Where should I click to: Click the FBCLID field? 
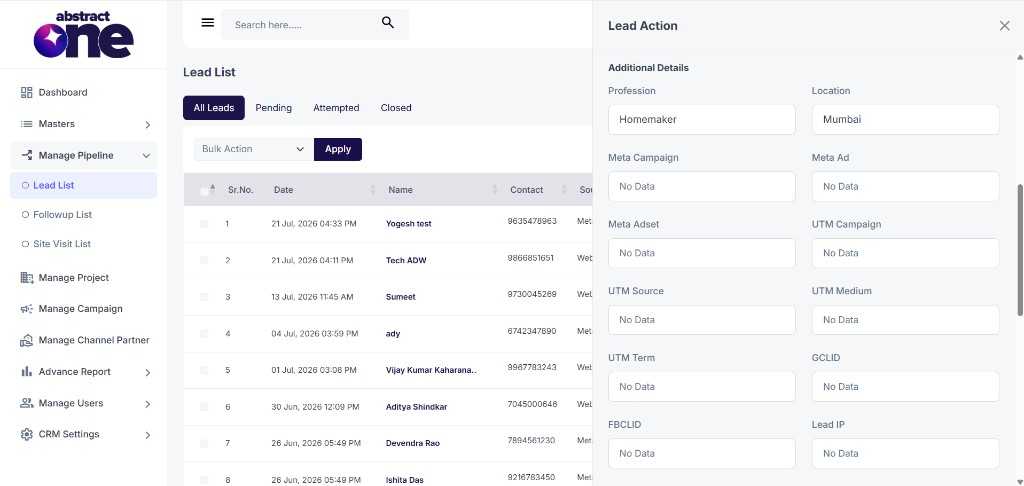tap(701, 453)
